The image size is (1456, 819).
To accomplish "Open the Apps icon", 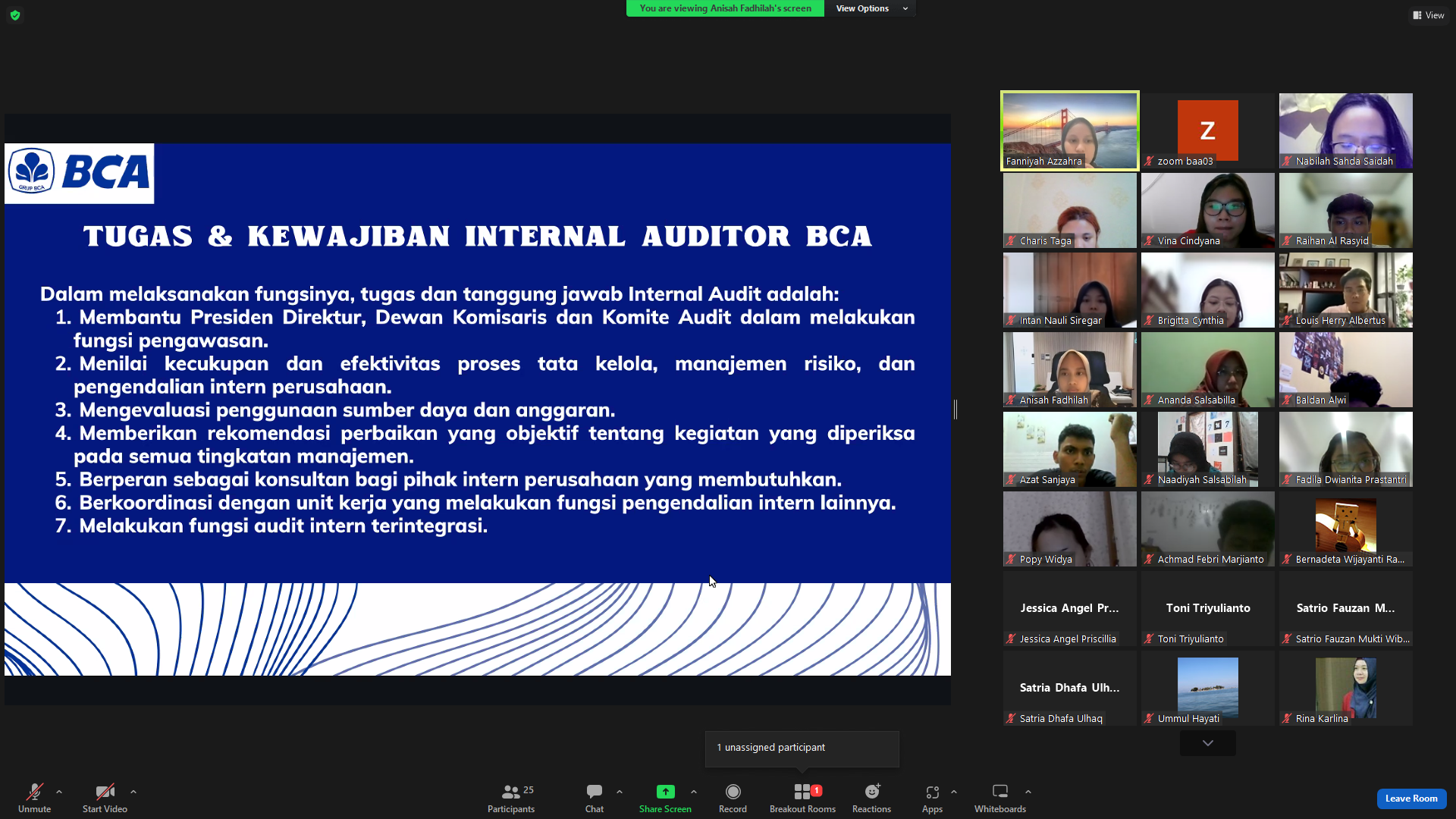I will point(932,792).
